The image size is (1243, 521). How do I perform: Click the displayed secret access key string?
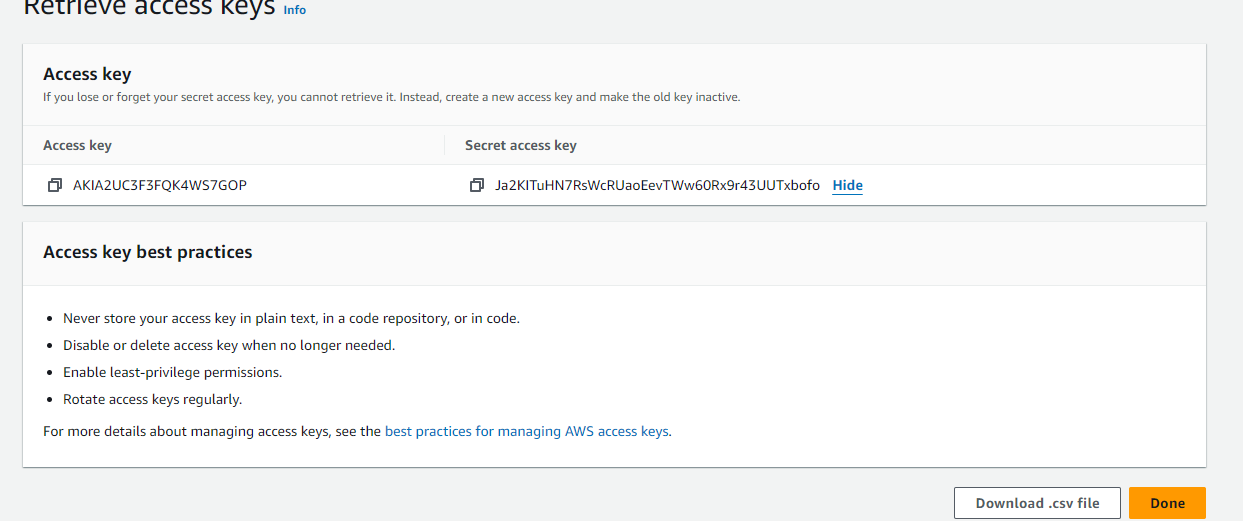point(657,186)
